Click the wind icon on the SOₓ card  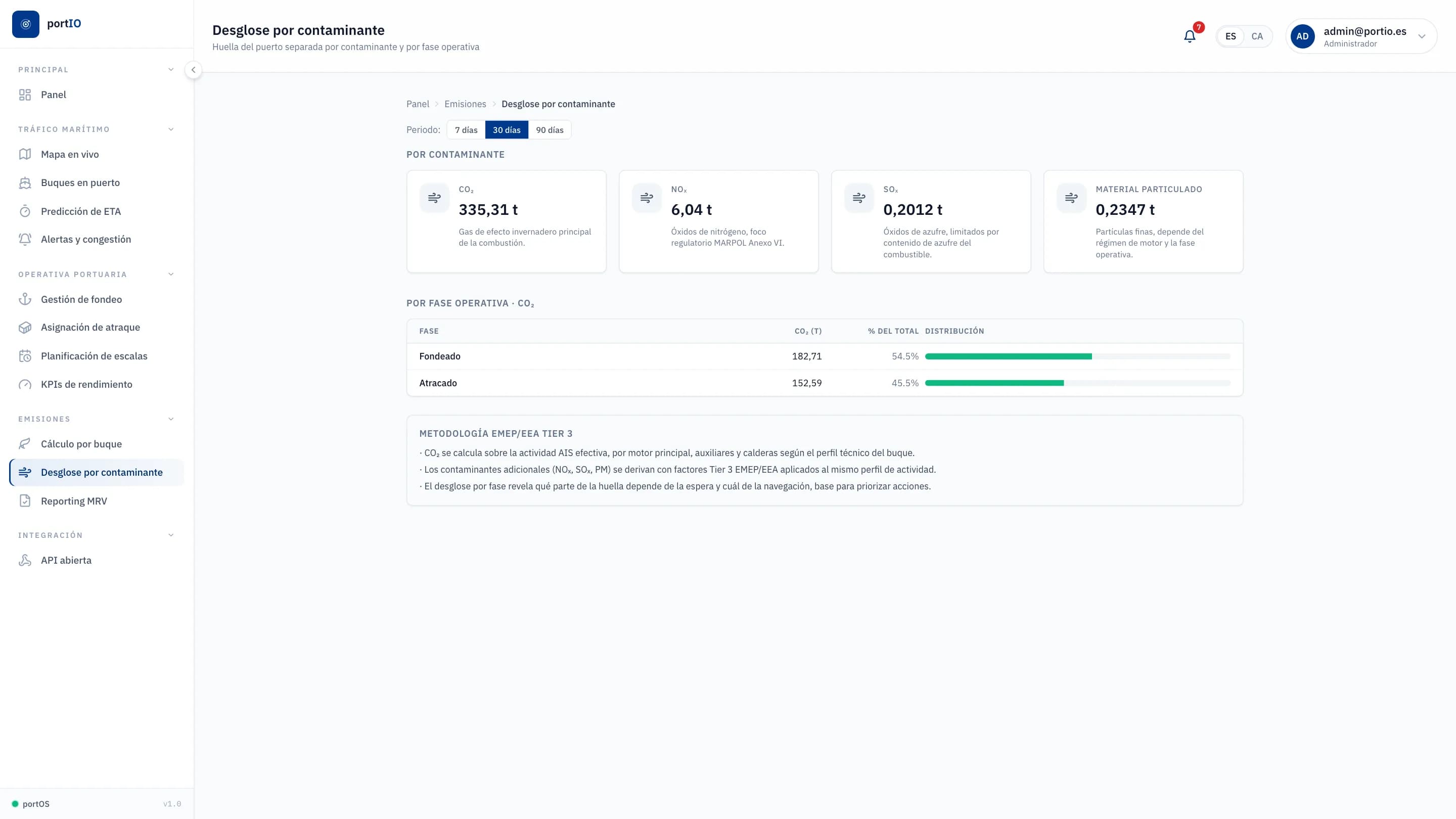click(859, 198)
